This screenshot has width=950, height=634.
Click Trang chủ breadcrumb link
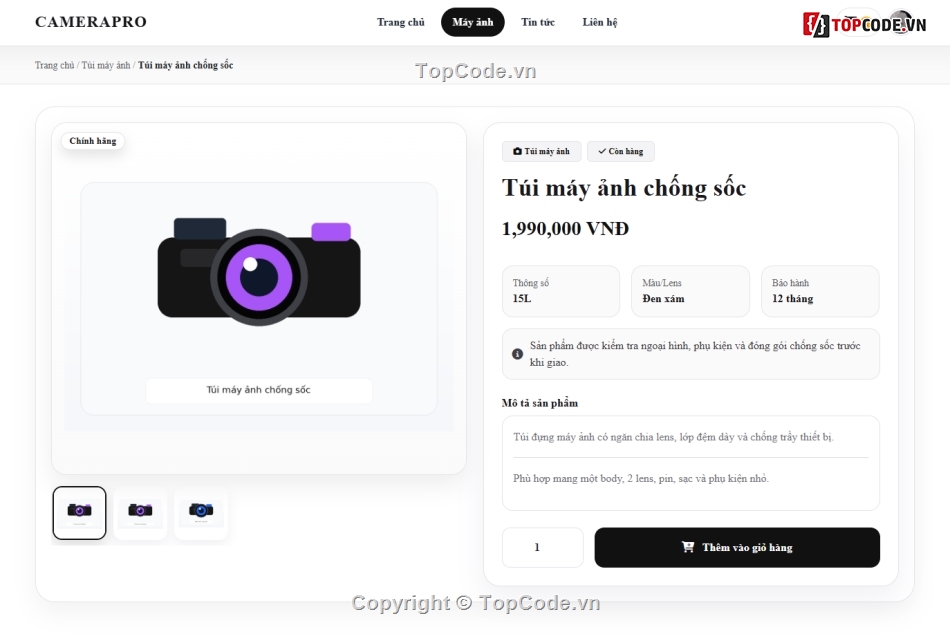click(x=55, y=65)
